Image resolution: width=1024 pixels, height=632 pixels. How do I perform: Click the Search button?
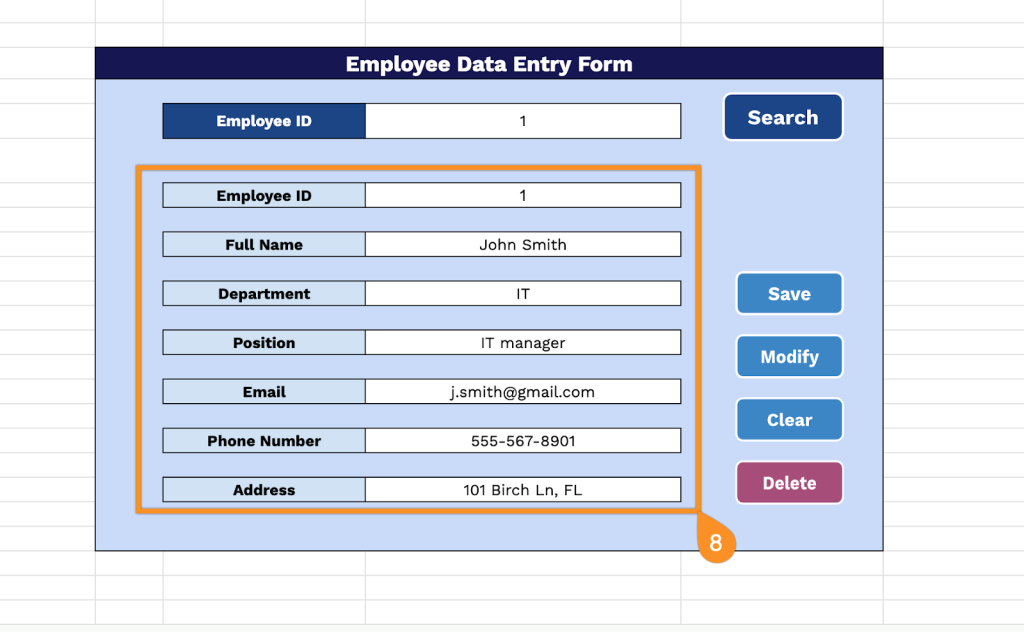(x=782, y=118)
